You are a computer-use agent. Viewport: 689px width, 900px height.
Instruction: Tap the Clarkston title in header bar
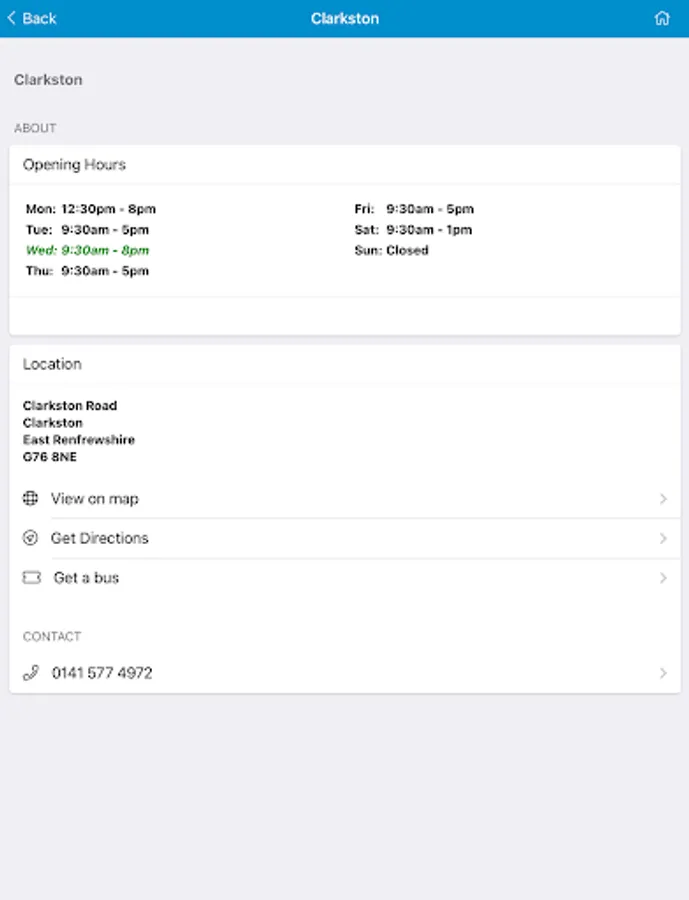[x=345, y=18]
